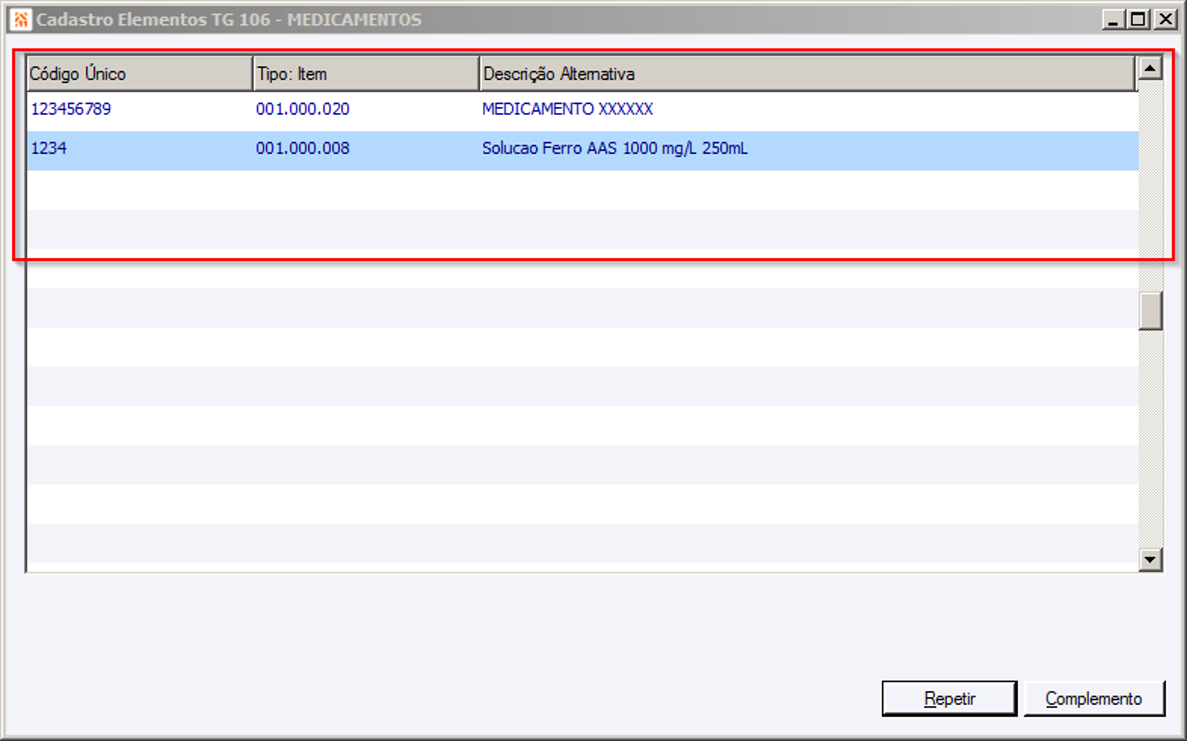Click the application icon in the title bar
Viewport: 1188px width, 742px height.
(x=20, y=20)
